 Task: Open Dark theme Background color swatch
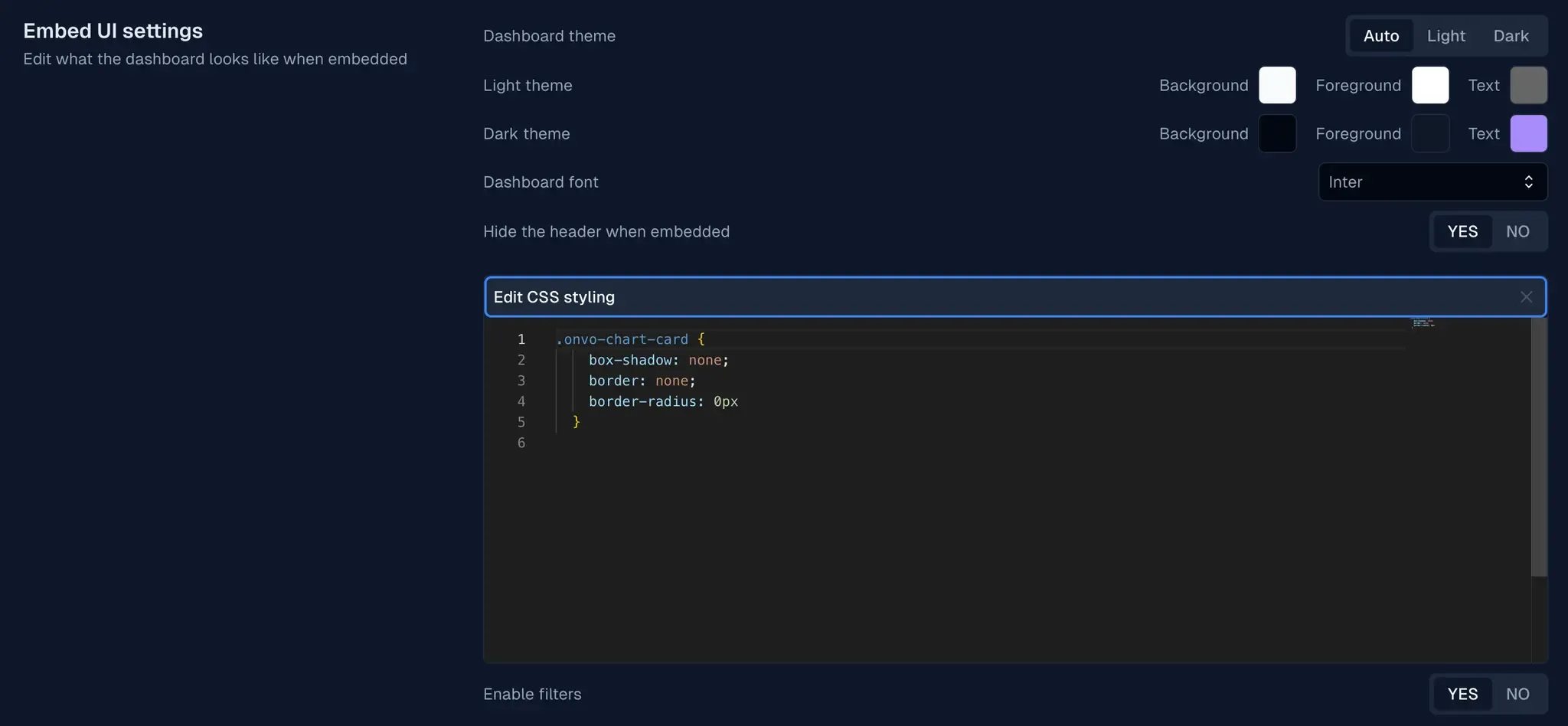1277,134
